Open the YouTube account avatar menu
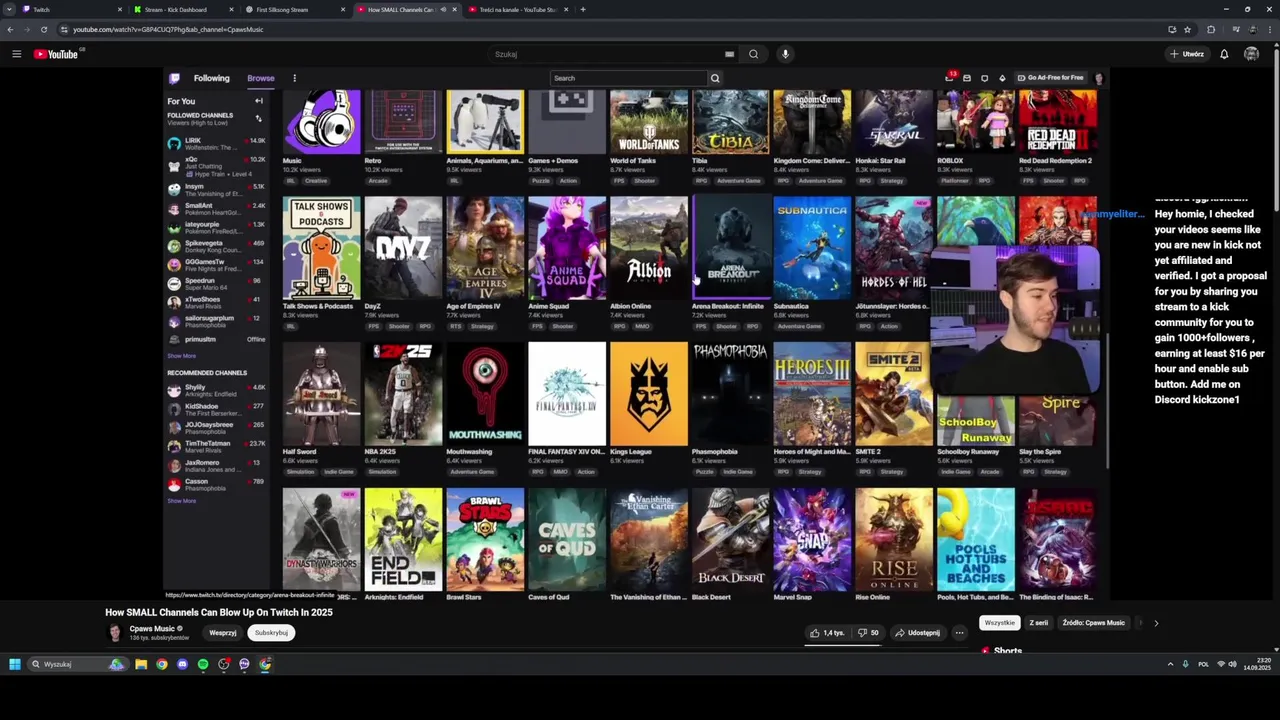This screenshot has width=1280, height=720. [x=1251, y=54]
